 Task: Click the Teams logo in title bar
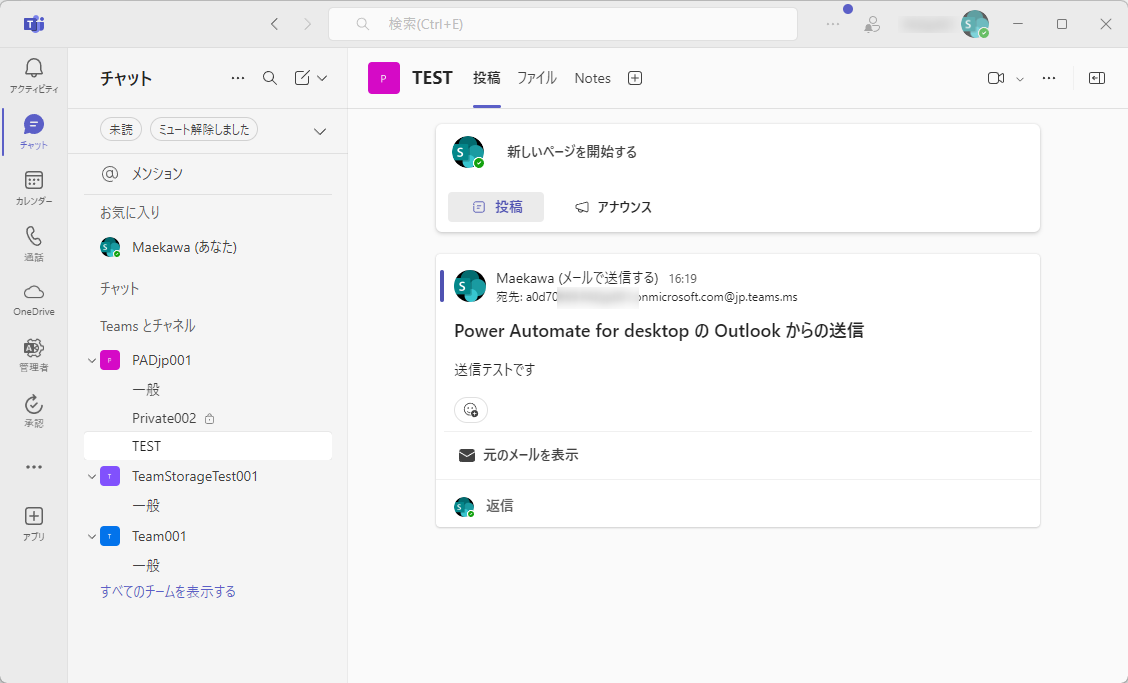34,24
